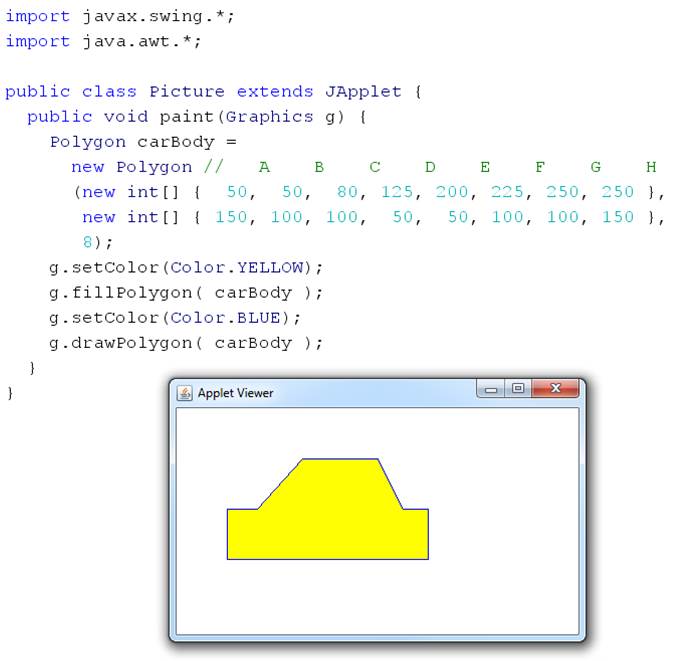Click 'g.setColor(Color.YELLOW);' line

click(x=186, y=267)
